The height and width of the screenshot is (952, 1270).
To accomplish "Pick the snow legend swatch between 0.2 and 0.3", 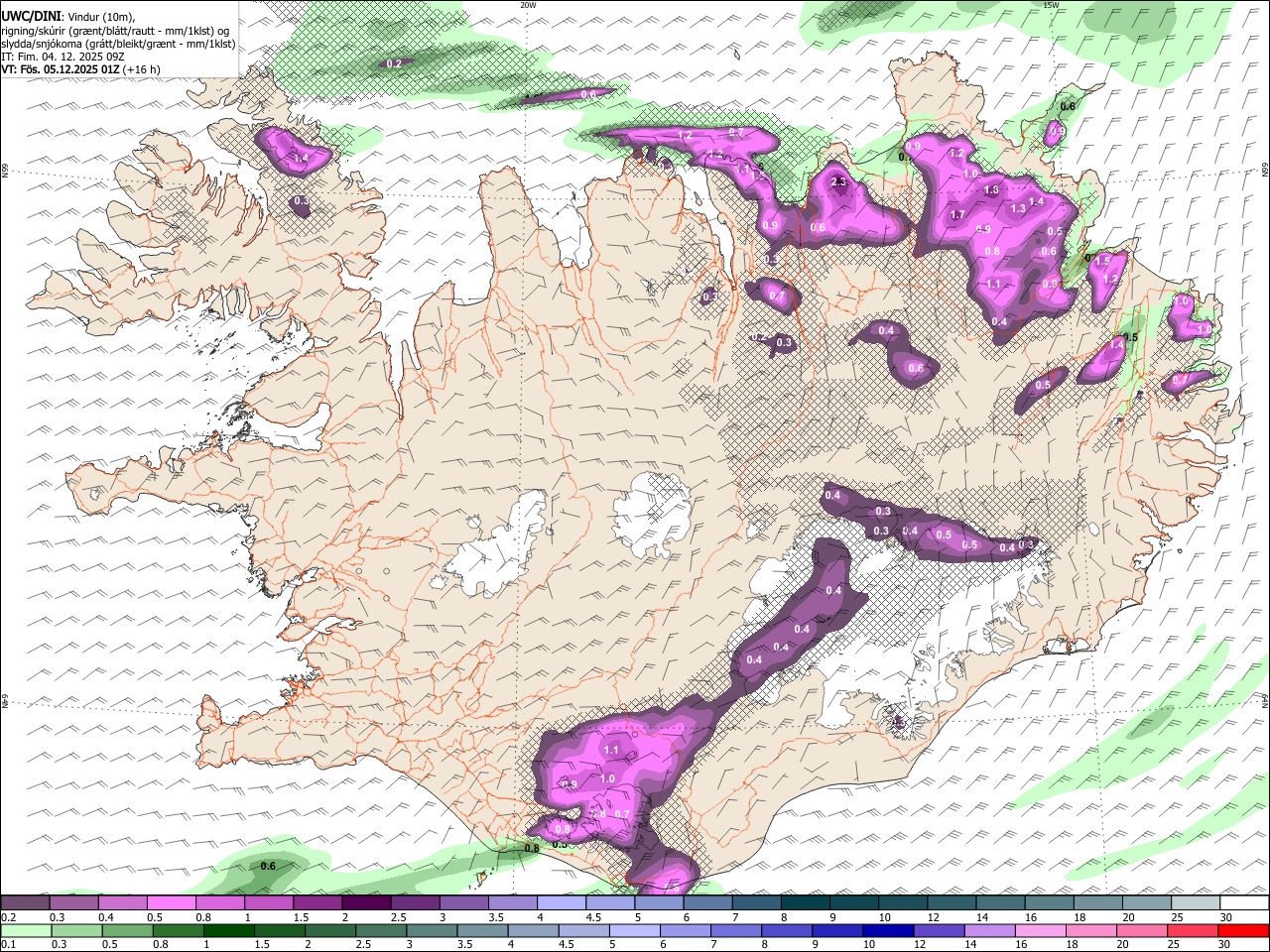I will coord(25,903).
